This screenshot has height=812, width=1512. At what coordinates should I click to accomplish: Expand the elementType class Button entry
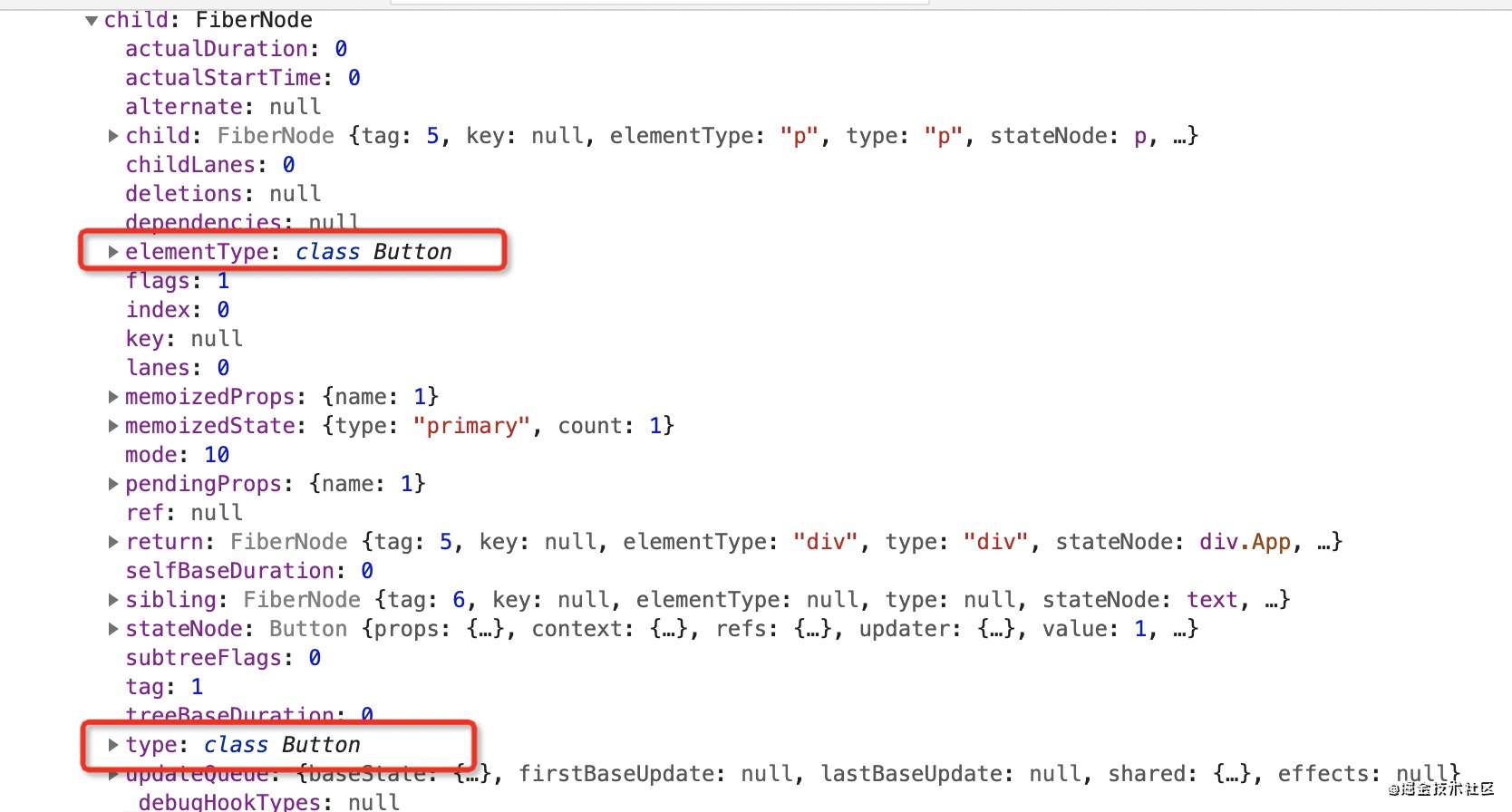[113, 252]
